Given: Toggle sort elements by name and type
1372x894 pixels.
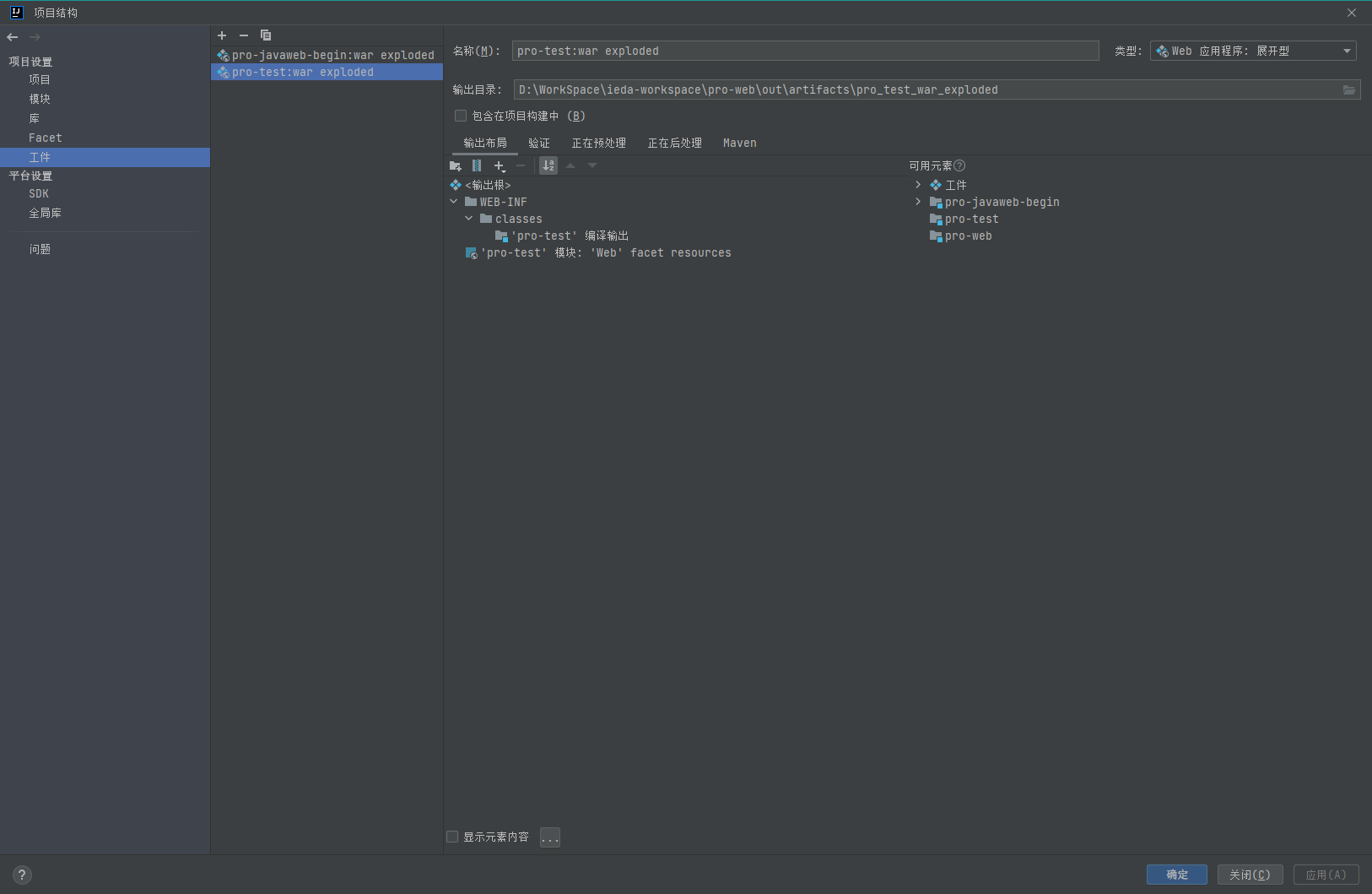Looking at the screenshot, I should pyautogui.click(x=548, y=166).
